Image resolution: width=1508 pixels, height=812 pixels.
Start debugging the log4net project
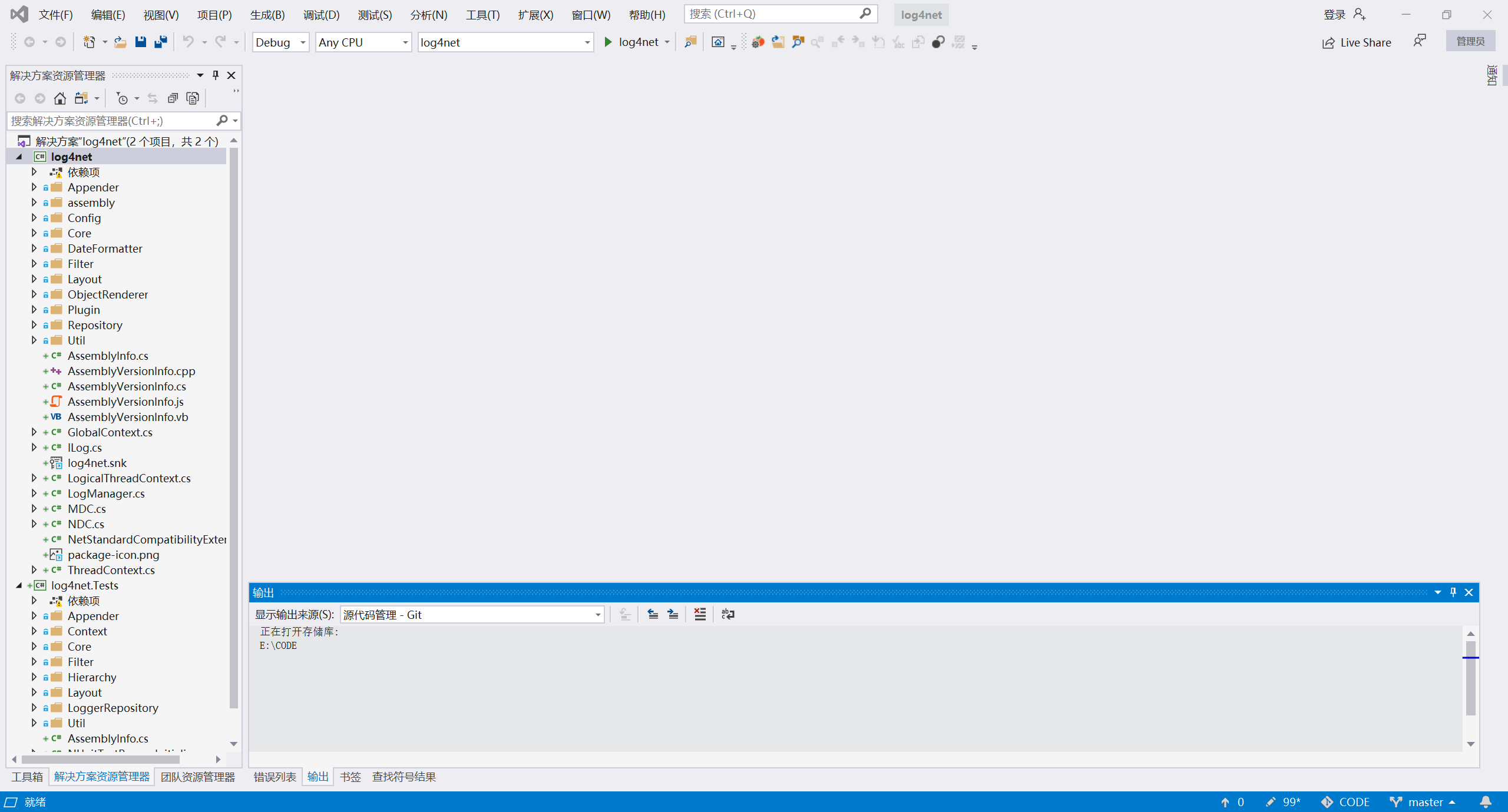pos(608,42)
